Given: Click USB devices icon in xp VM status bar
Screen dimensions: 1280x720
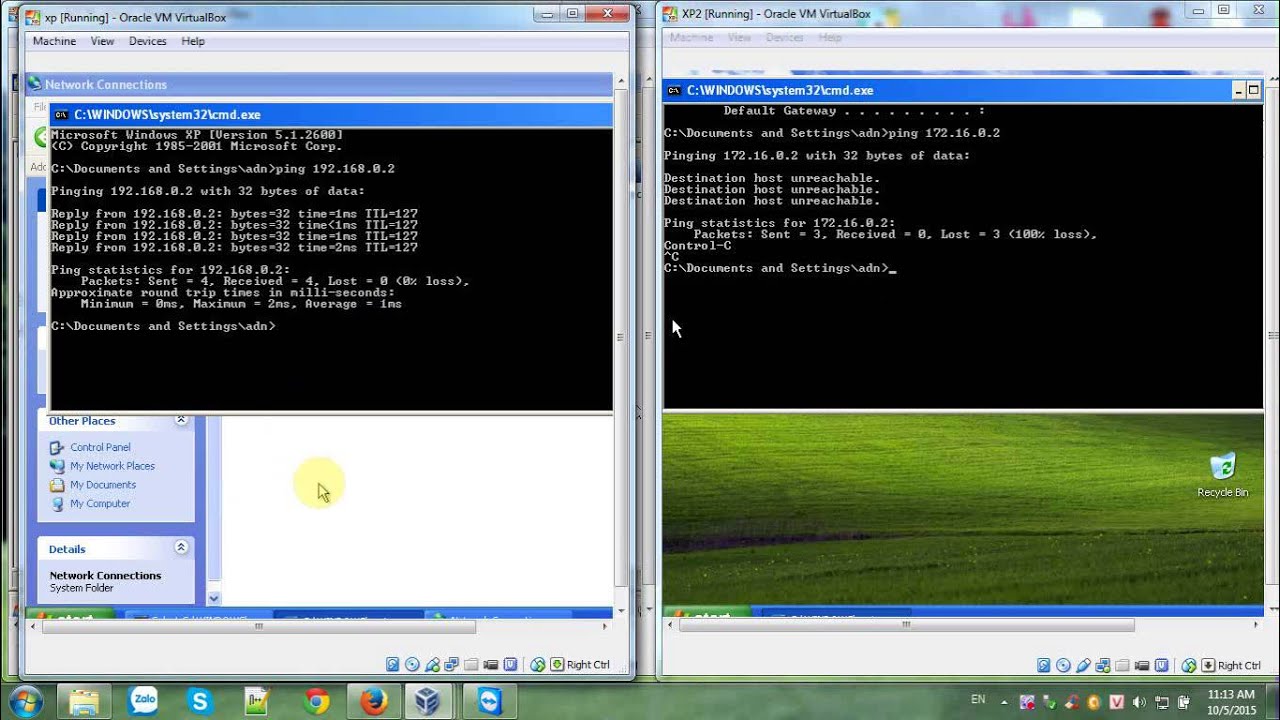Looking at the screenshot, I should 432,665.
